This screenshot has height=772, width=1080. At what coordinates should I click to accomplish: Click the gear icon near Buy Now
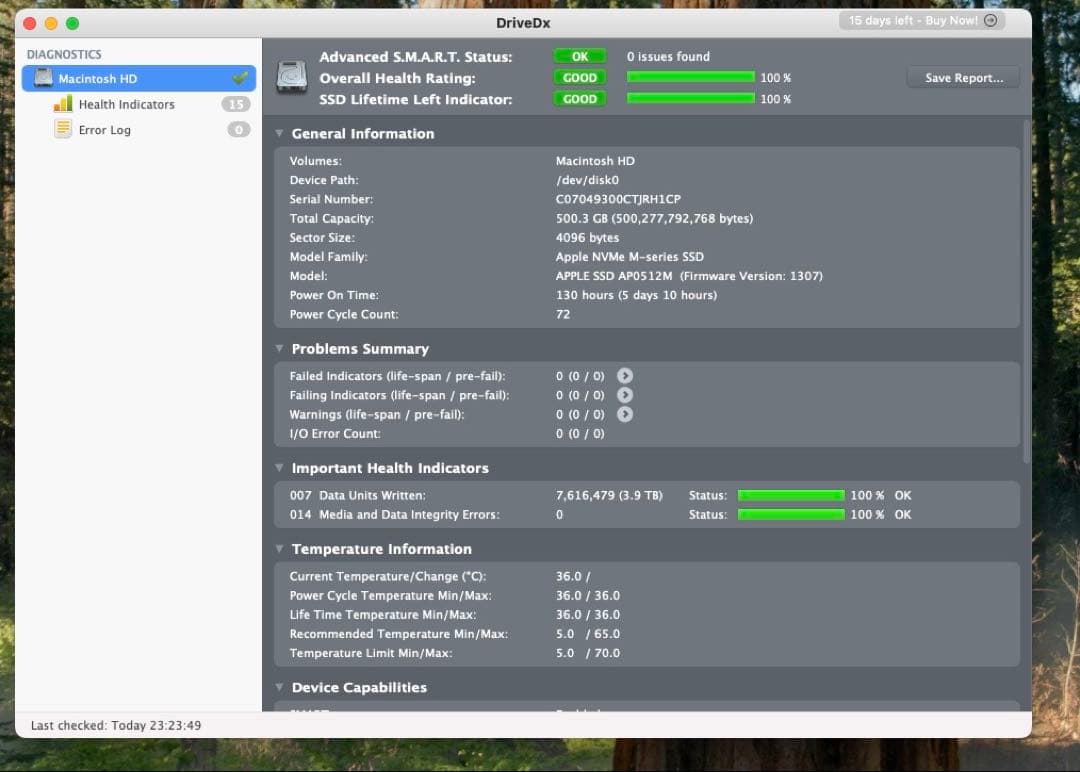[990, 20]
